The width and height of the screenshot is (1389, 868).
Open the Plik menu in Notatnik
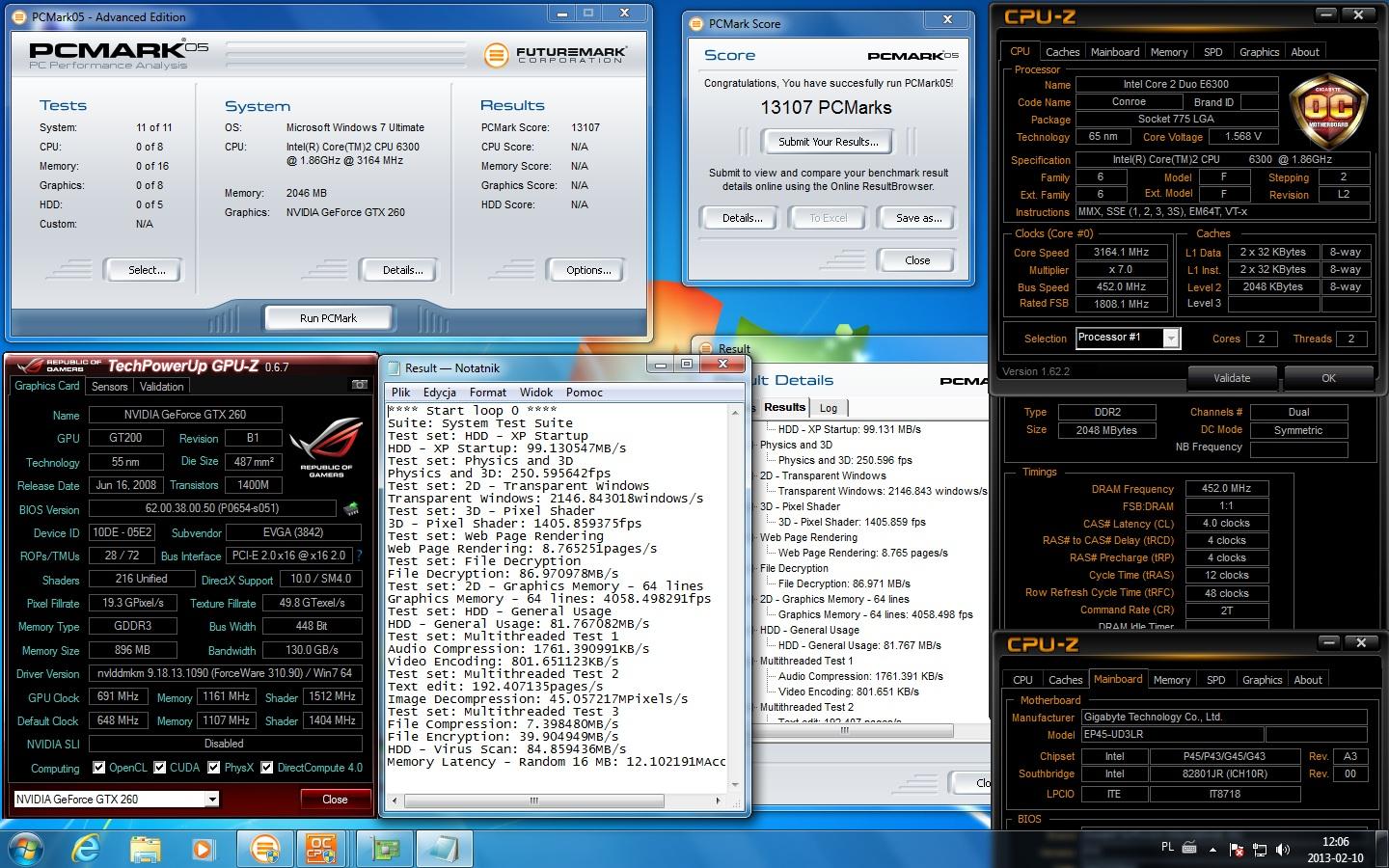click(x=401, y=393)
